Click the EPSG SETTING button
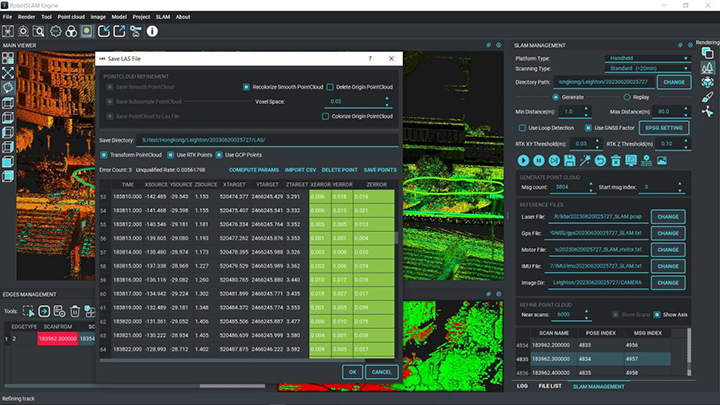 (x=664, y=128)
